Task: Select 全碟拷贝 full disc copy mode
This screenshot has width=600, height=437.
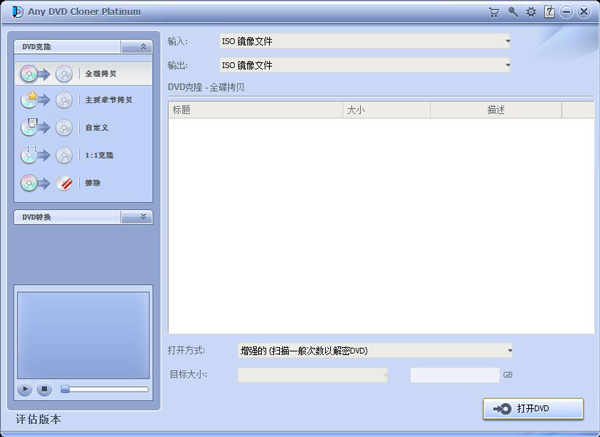Action: pos(84,74)
